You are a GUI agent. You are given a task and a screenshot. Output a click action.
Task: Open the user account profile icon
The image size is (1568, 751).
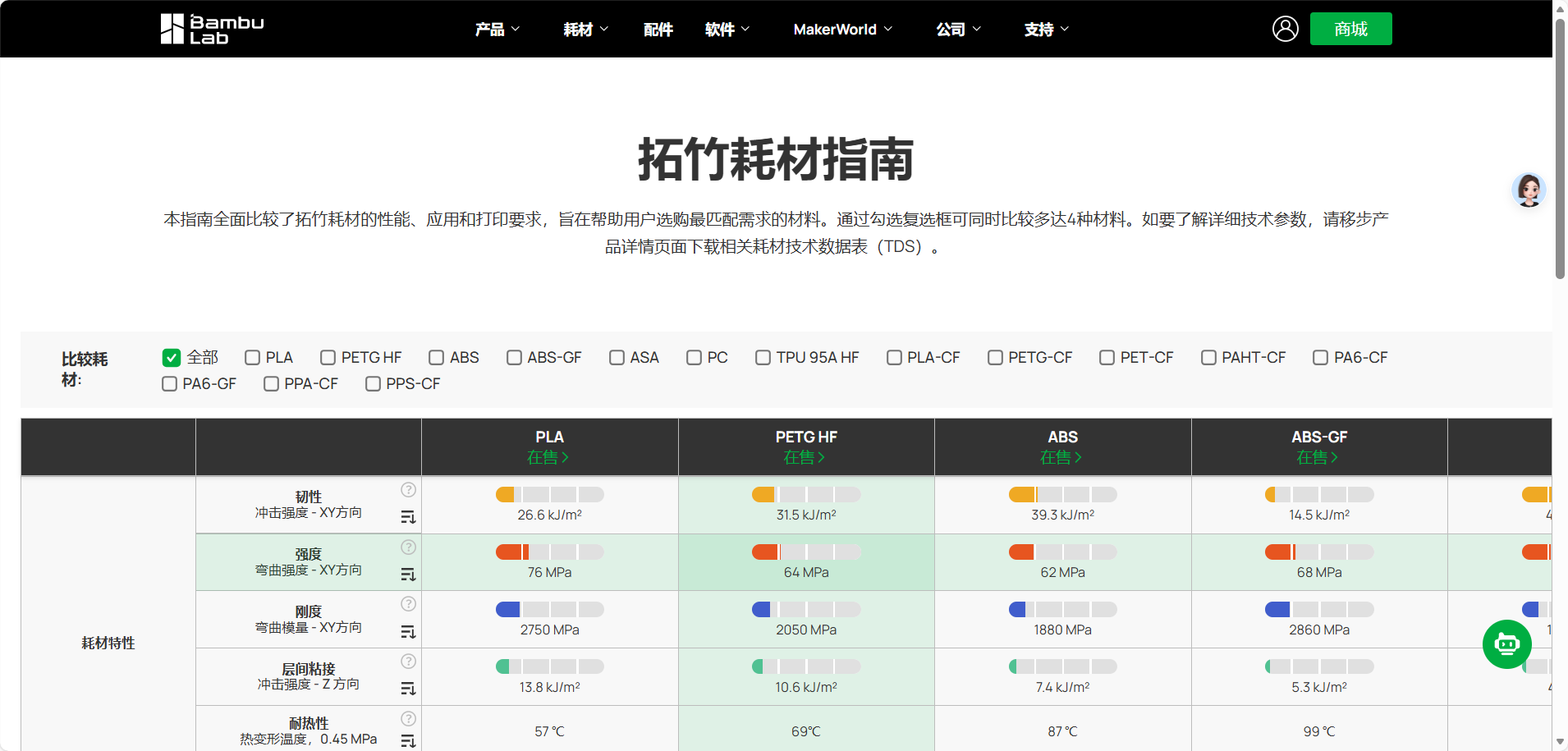[x=1285, y=29]
